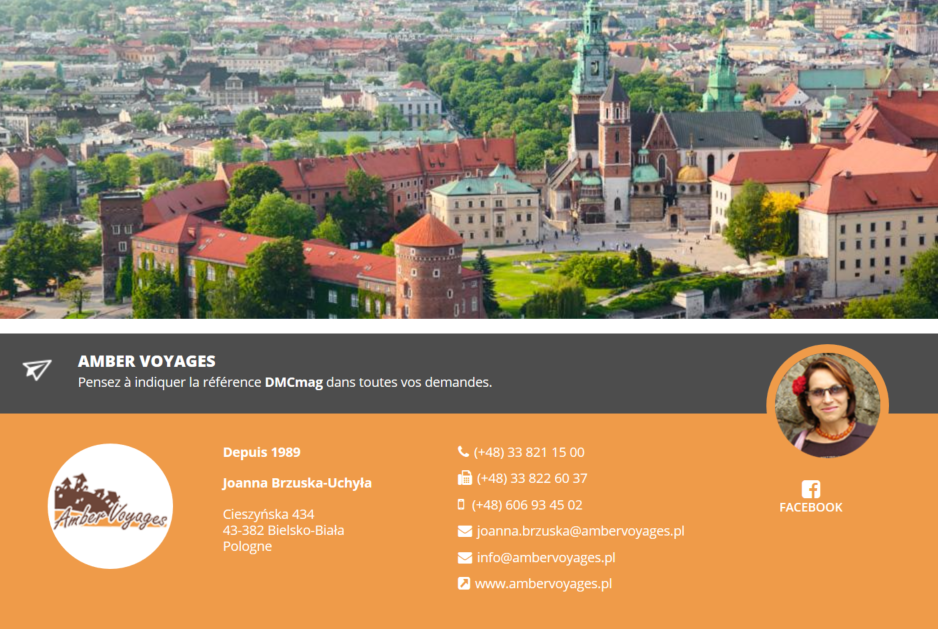
Task: Select the fax number (+48) 33 822 60 37
Action: [x=532, y=478]
